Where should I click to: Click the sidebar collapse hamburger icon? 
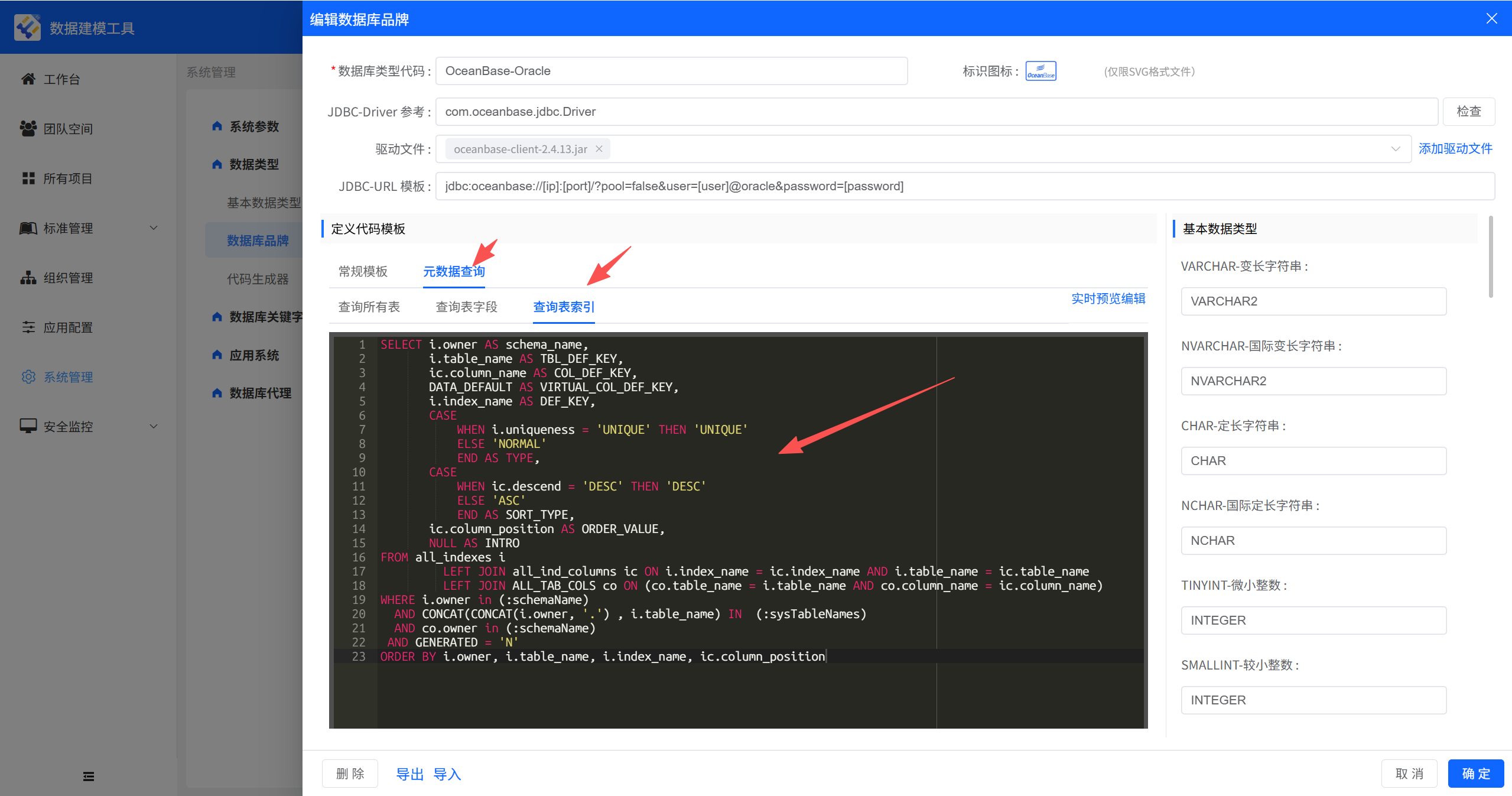click(x=89, y=776)
